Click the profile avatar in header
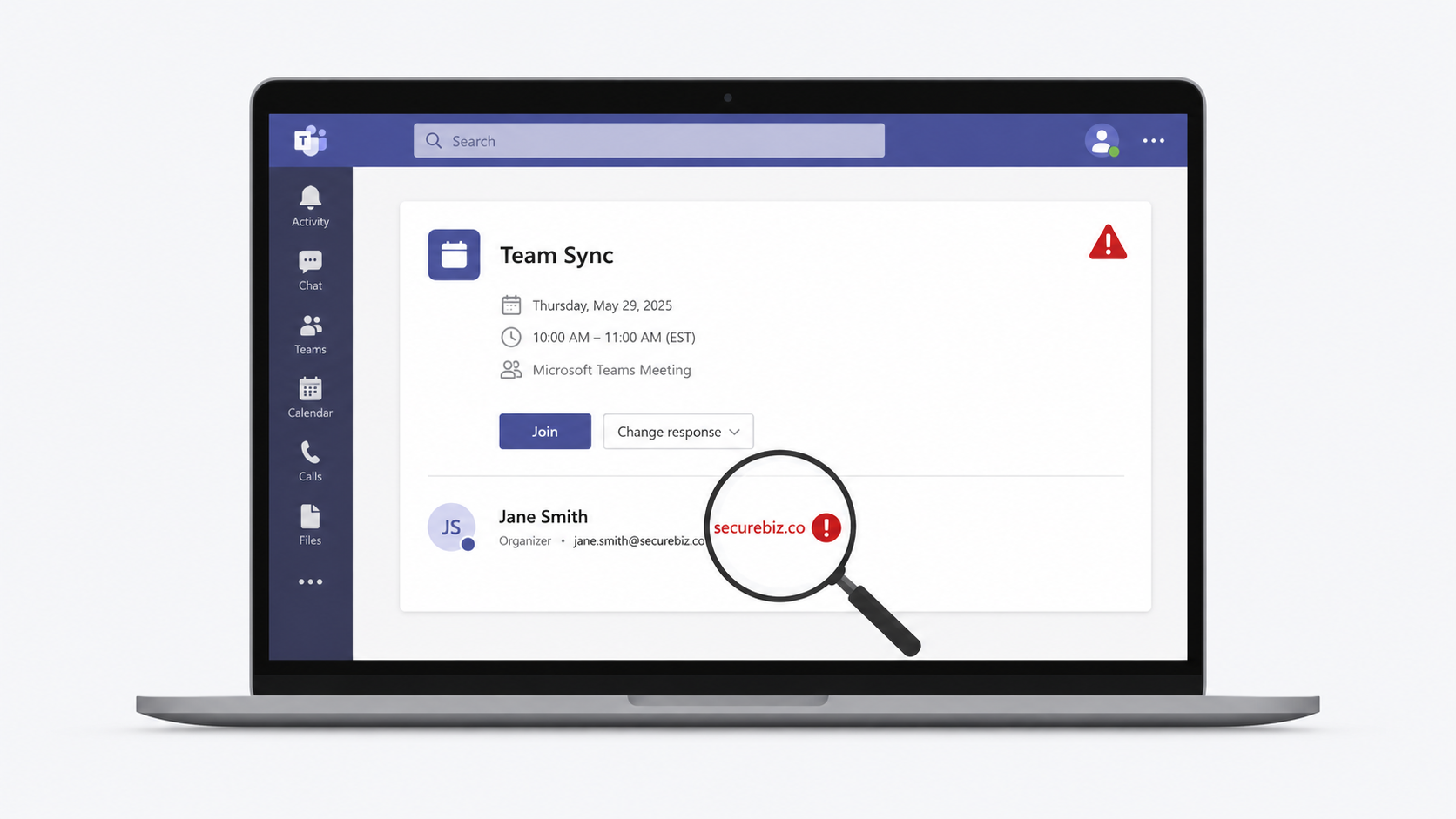The image size is (1456, 819). click(x=1102, y=140)
